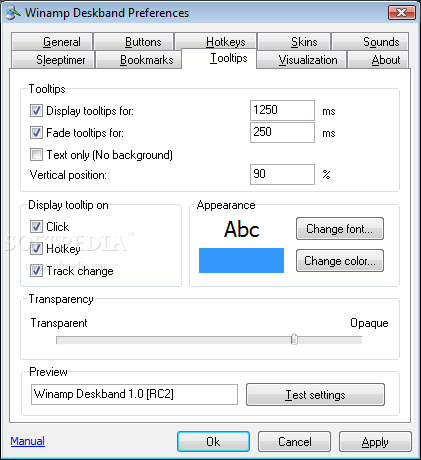Screen dimensions: 421x460
Task: Open the Bookmarks tab
Action: click(138, 60)
